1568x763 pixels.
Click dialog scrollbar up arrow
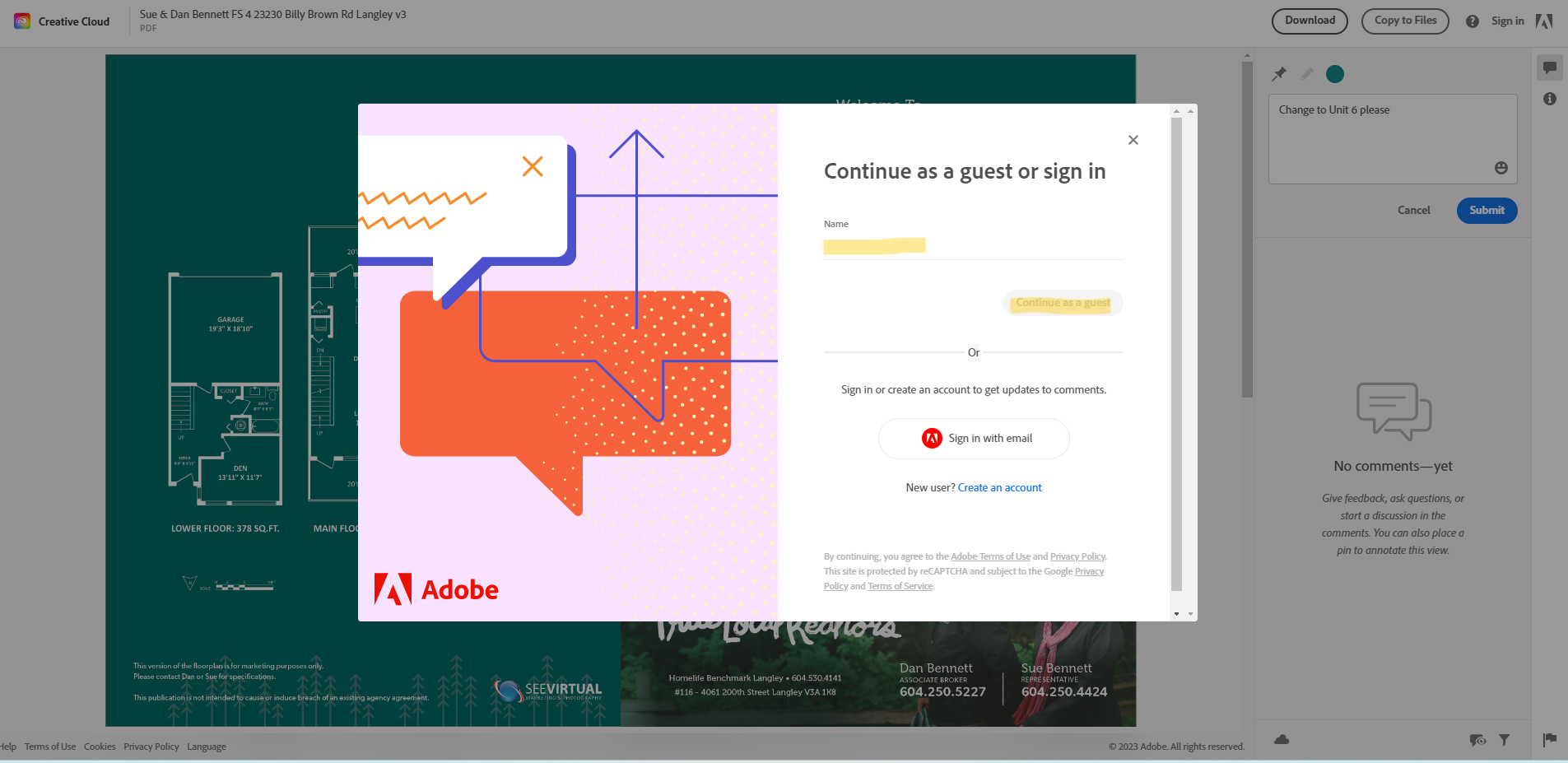[x=1176, y=111]
